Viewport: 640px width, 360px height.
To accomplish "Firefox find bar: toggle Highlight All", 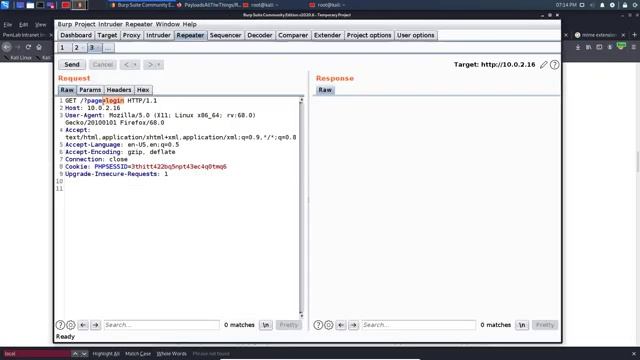I will click(x=106, y=354).
